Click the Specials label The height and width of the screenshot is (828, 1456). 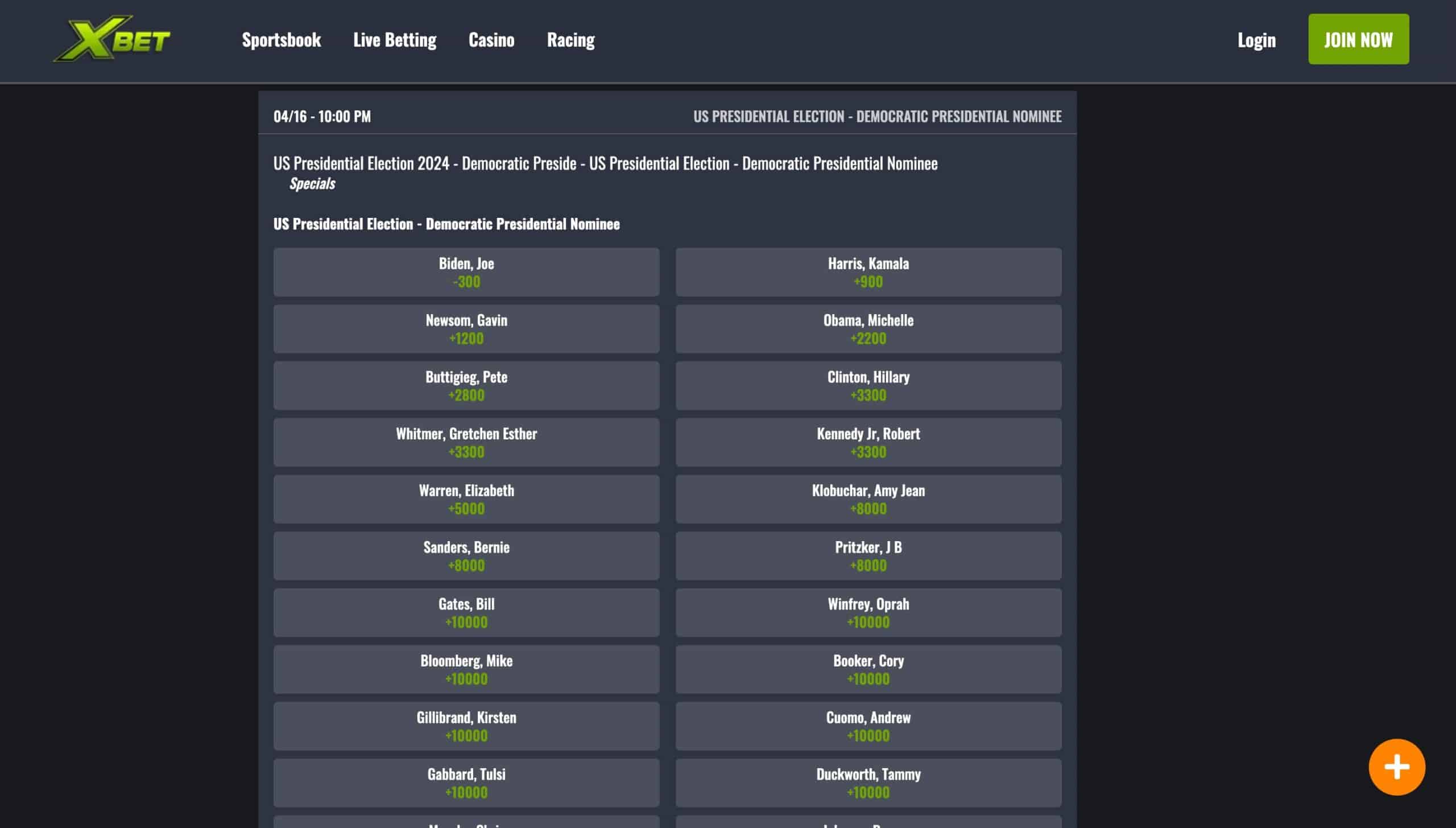pyautogui.click(x=312, y=184)
